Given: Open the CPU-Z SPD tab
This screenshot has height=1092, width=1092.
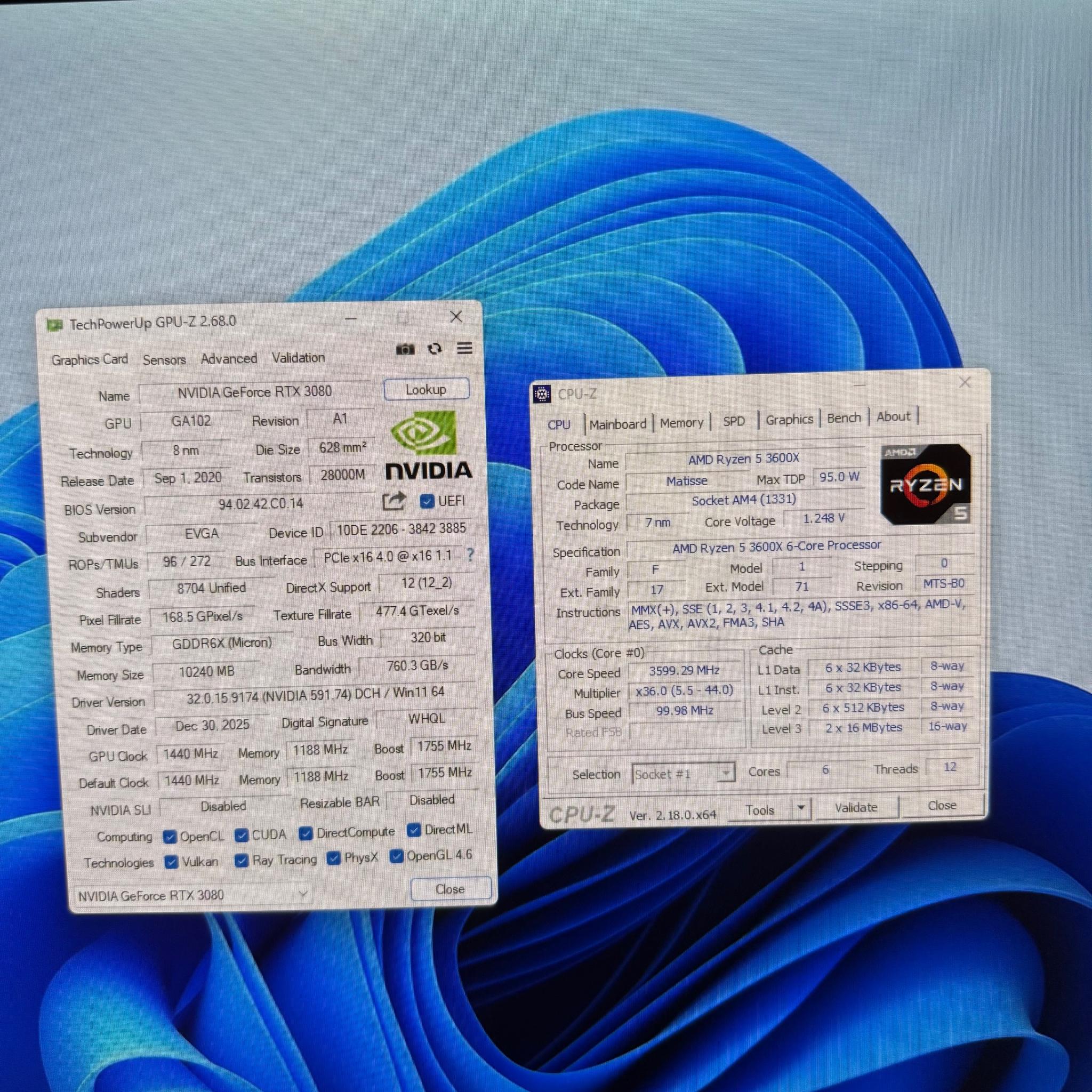Looking at the screenshot, I should pyautogui.click(x=734, y=421).
